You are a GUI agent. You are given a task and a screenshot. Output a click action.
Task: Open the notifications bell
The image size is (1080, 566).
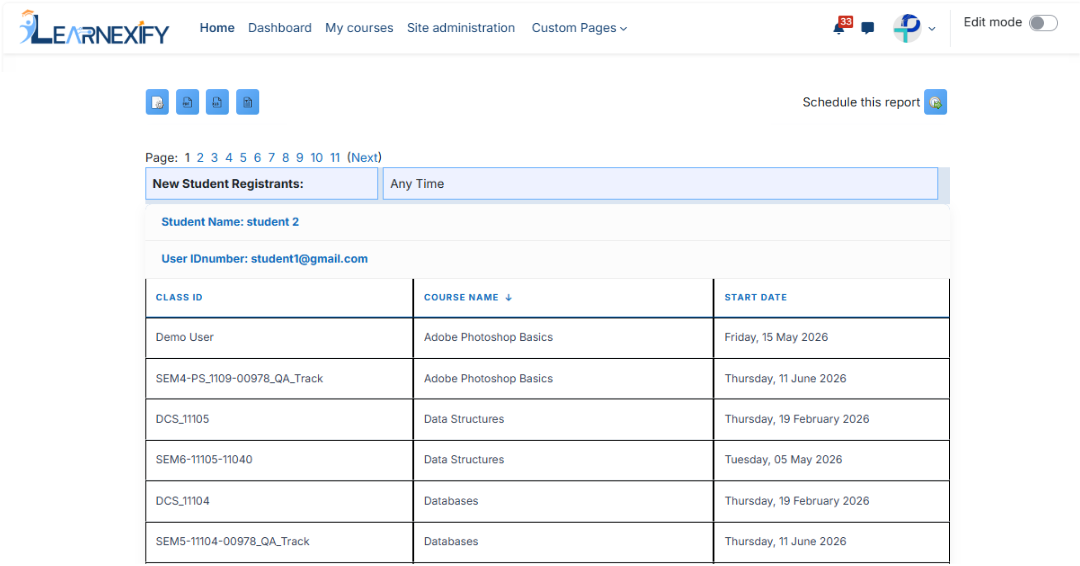tap(839, 28)
